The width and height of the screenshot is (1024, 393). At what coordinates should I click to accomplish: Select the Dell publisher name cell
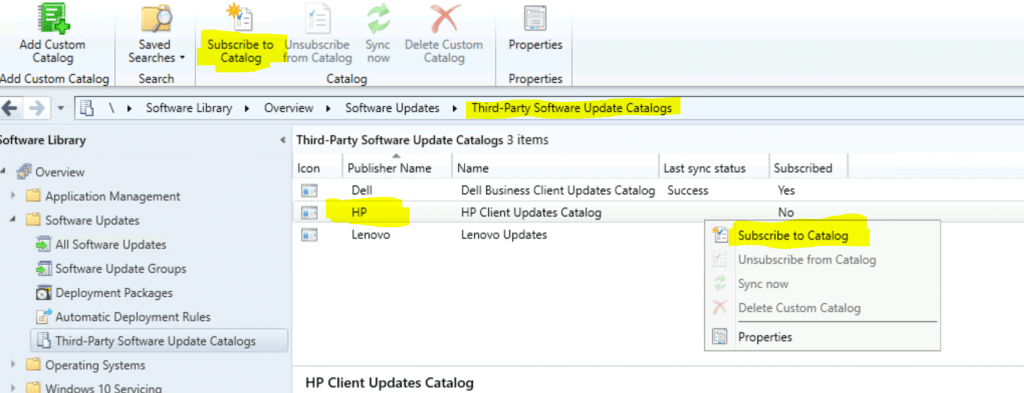point(362,191)
